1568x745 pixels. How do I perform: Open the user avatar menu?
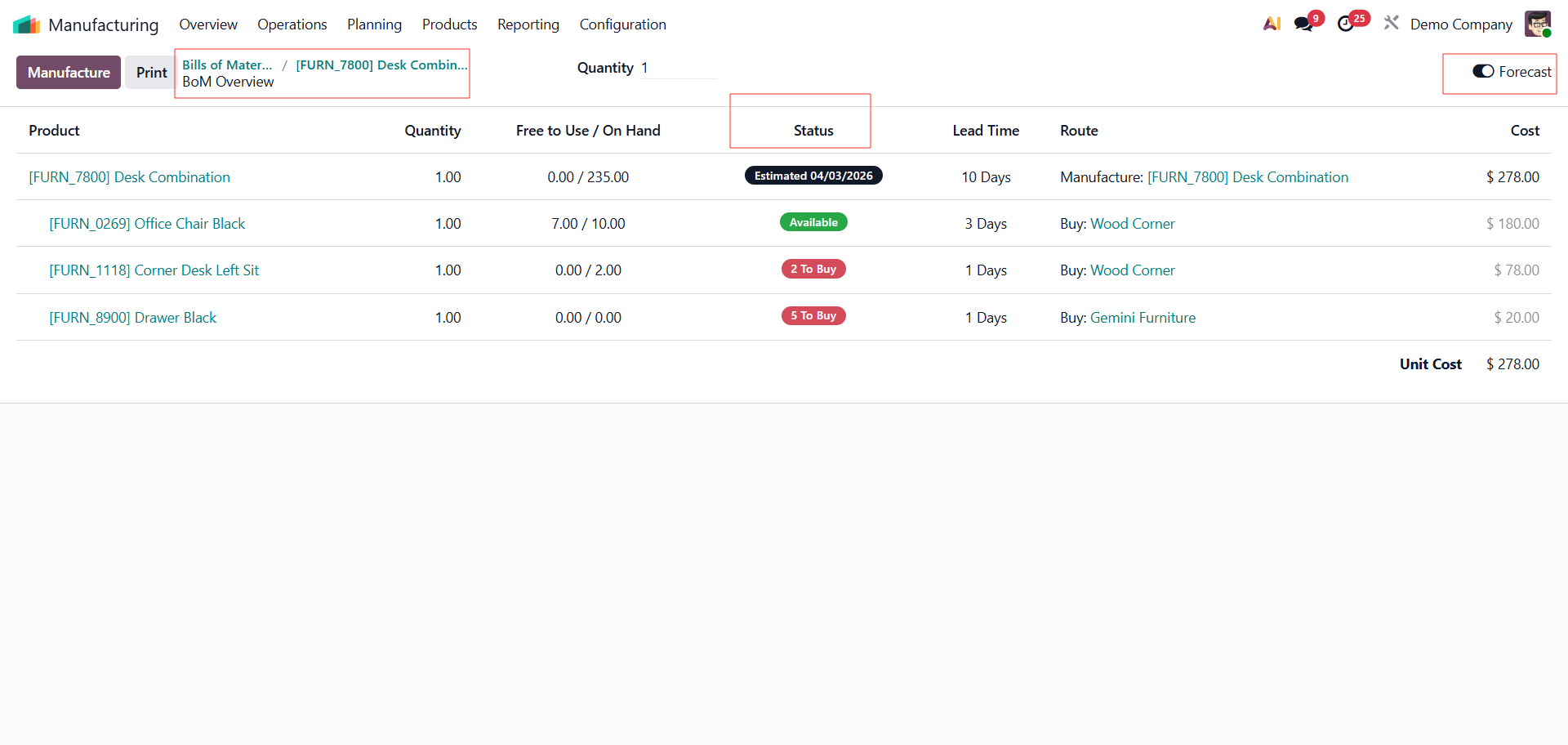pyautogui.click(x=1537, y=24)
